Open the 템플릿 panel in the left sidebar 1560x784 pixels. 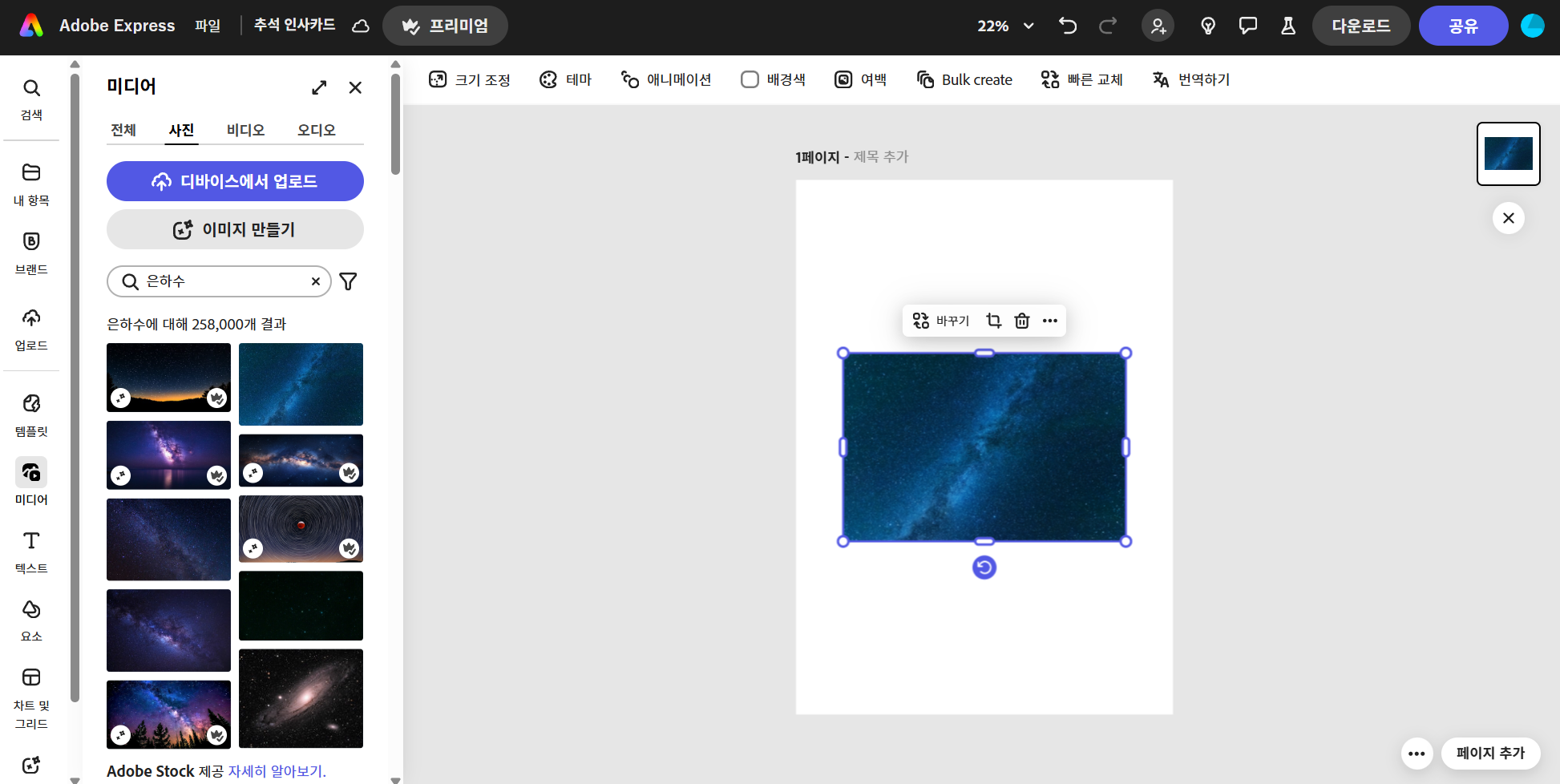pyautogui.click(x=30, y=414)
